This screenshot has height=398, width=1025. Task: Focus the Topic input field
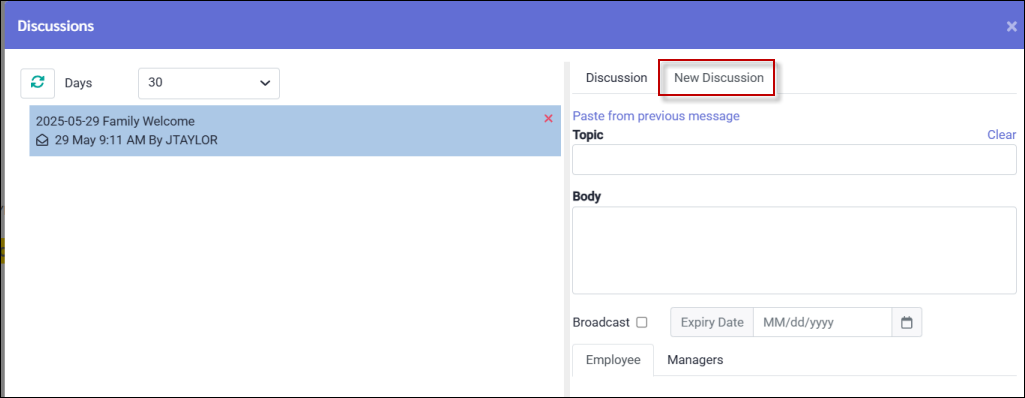coord(794,159)
